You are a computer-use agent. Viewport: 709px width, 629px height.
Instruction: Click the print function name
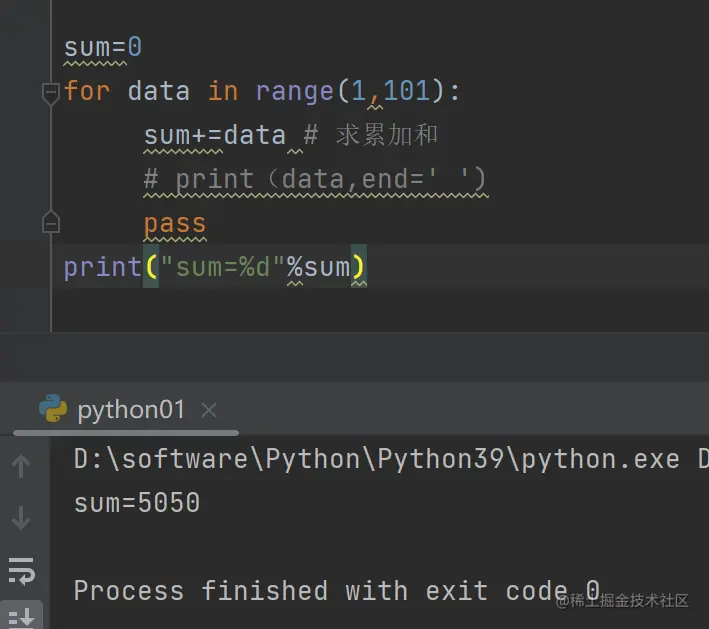point(102,267)
